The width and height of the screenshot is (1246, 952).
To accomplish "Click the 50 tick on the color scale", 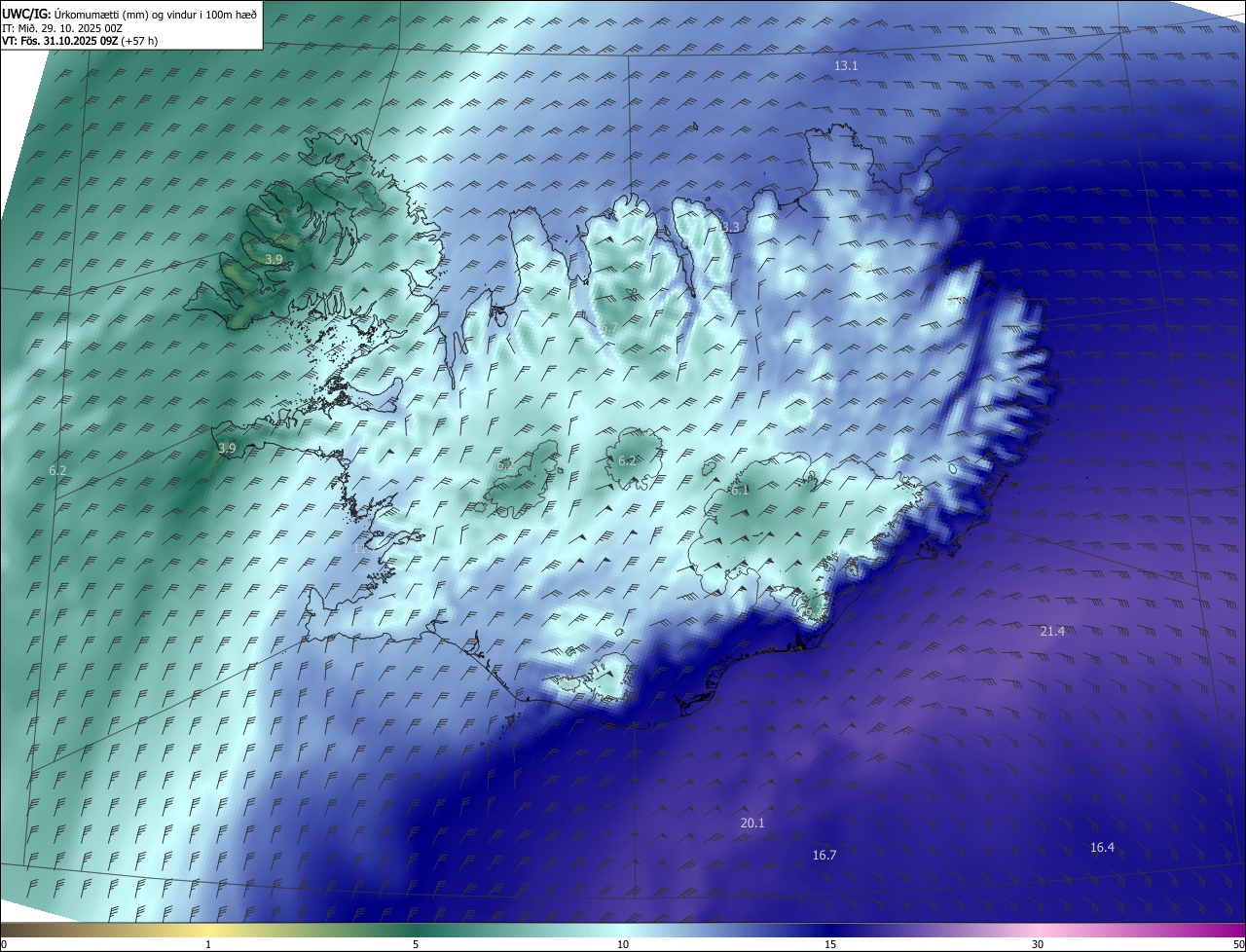I will point(1238,944).
